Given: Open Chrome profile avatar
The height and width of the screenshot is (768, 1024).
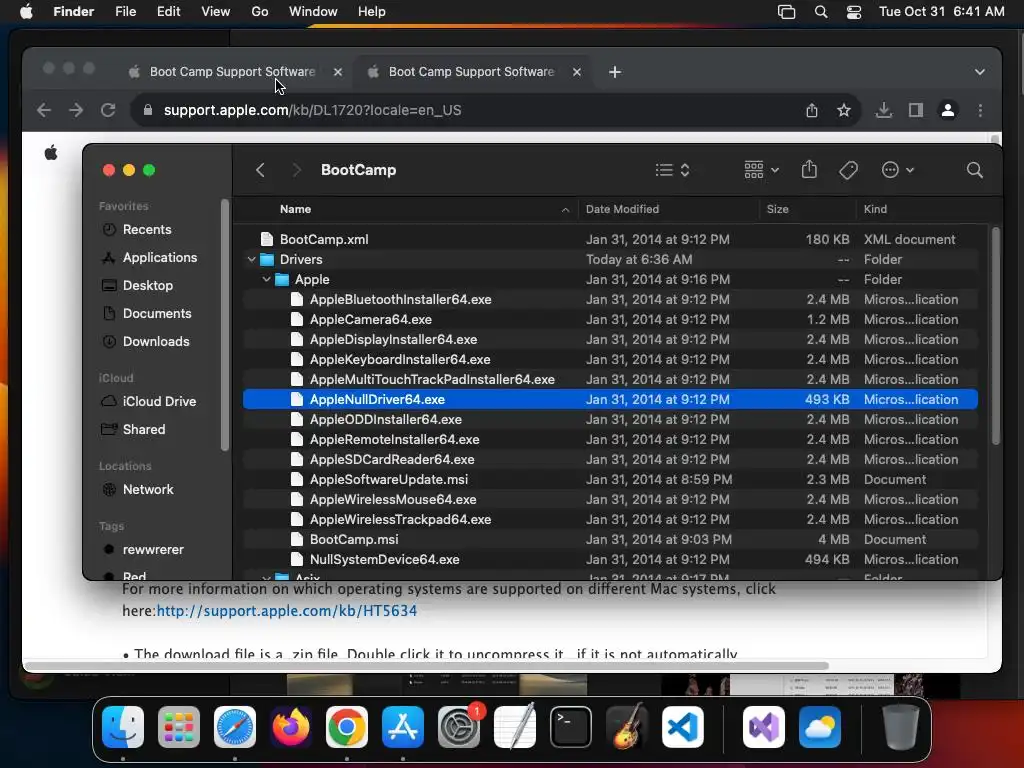Looking at the screenshot, I should coord(948,110).
